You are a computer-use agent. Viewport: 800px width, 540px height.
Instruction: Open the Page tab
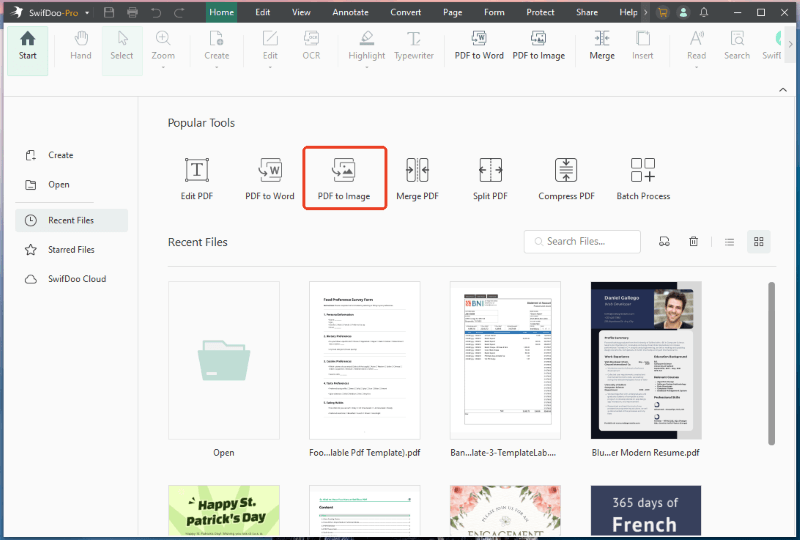point(452,12)
